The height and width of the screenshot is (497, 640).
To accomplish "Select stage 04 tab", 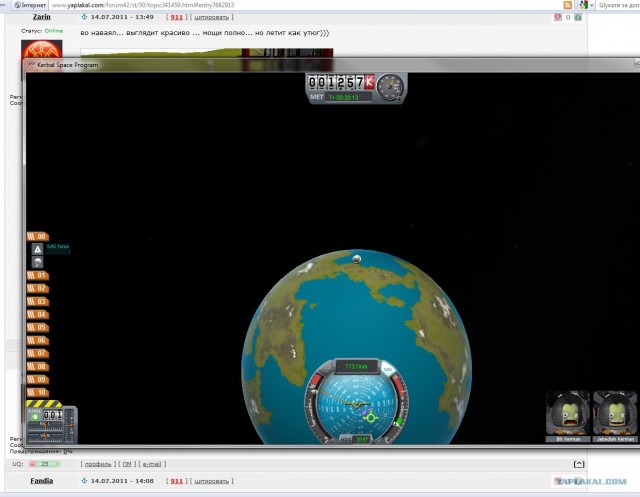I will pos(38,315).
